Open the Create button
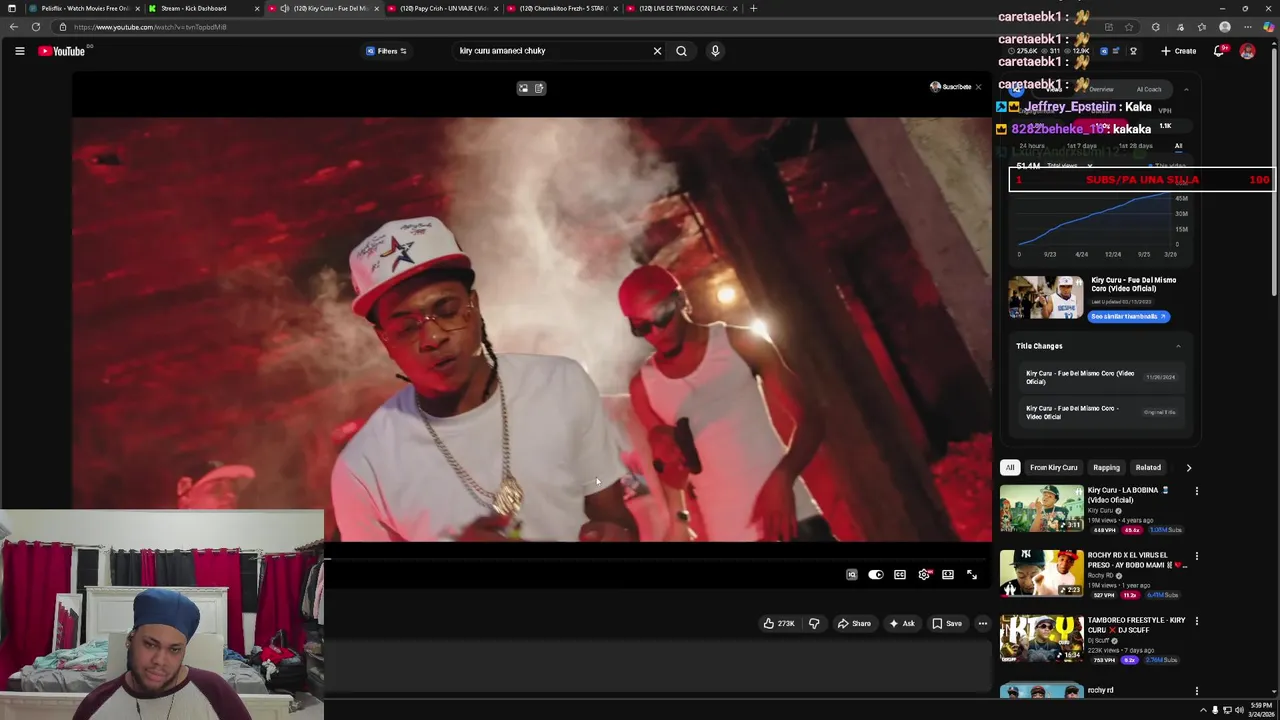The width and height of the screenshot is (1280, 720). 1178,51
